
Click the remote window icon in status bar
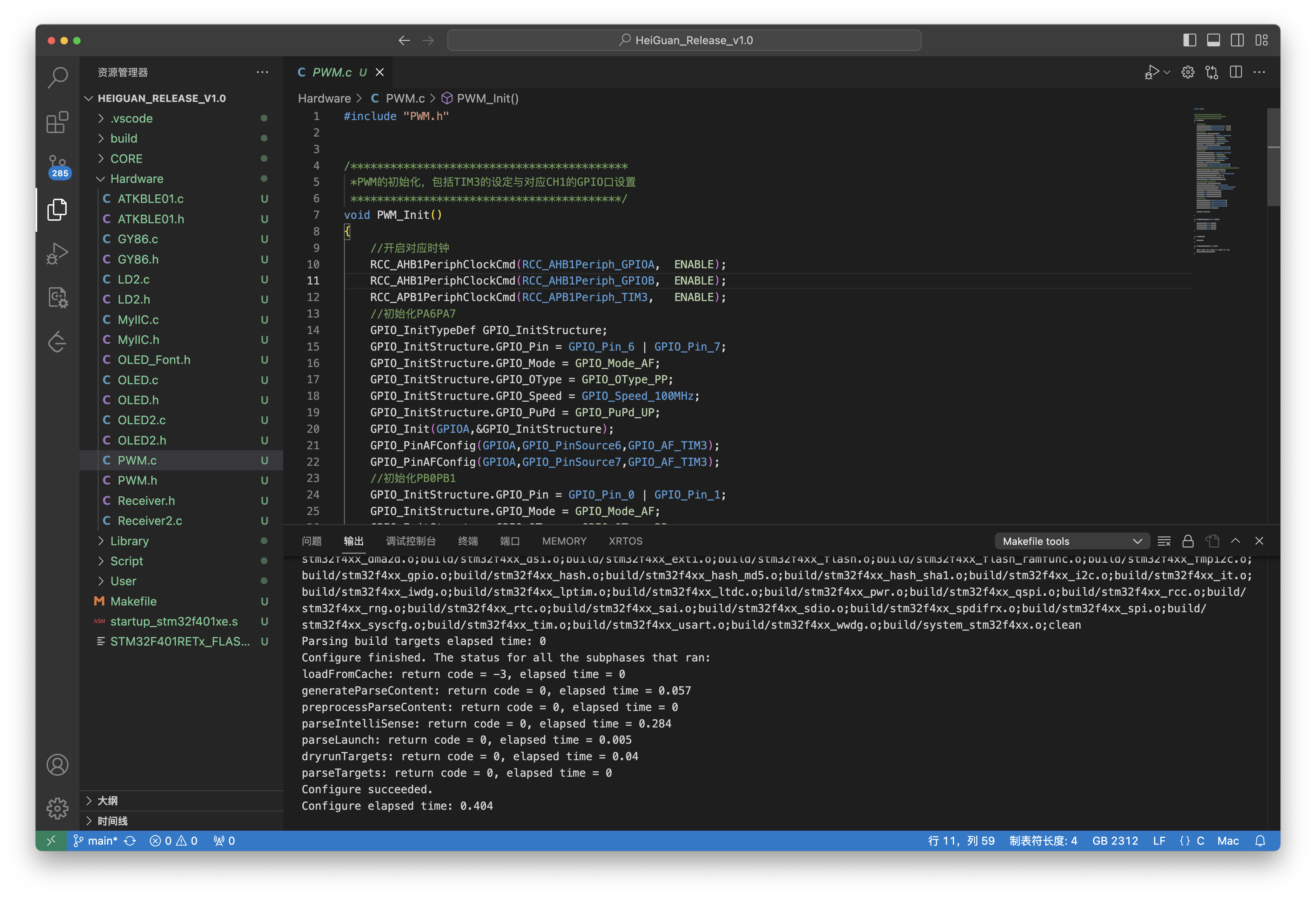tap(51, 841)
